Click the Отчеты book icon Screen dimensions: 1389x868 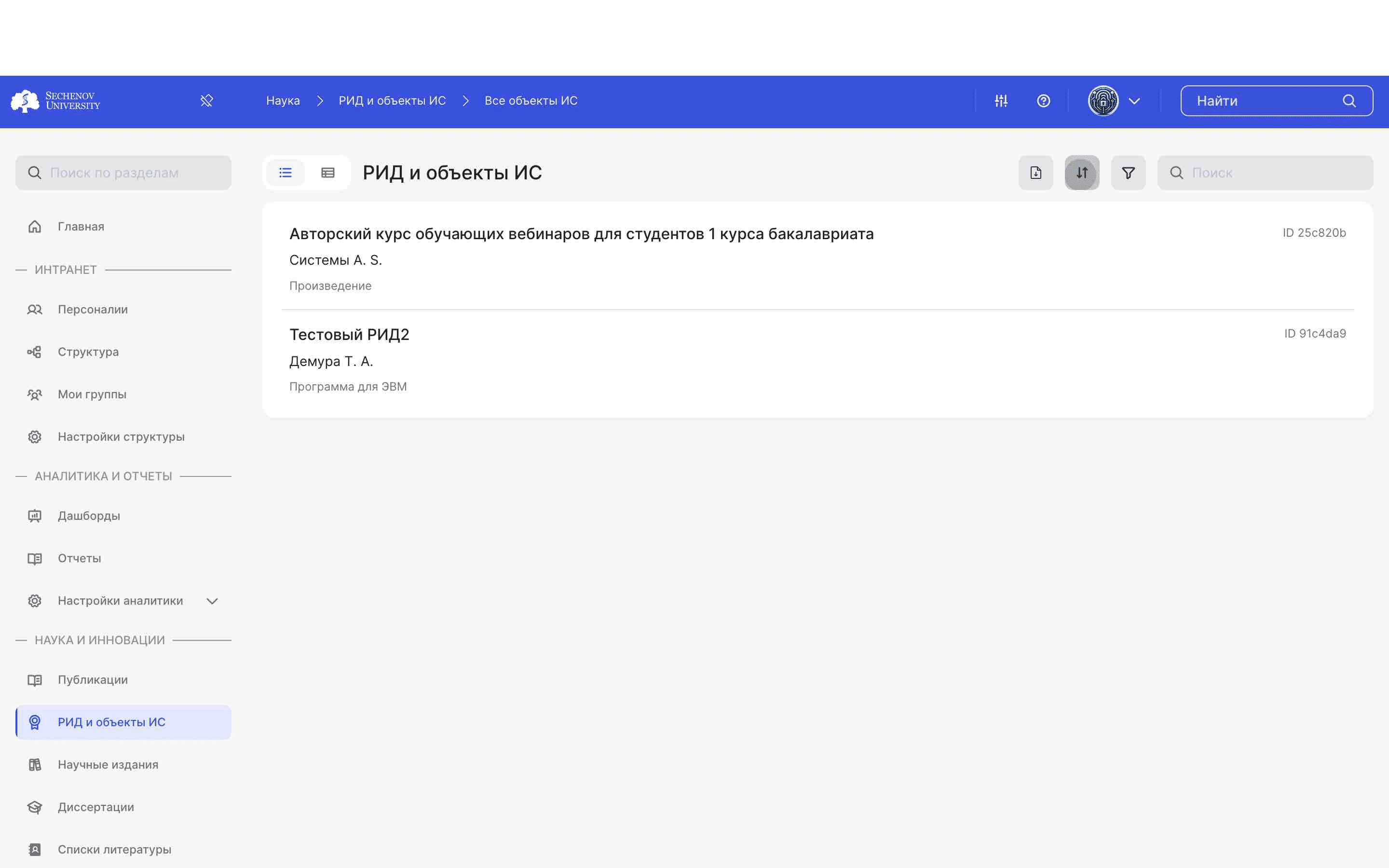(x=34, y=558)
